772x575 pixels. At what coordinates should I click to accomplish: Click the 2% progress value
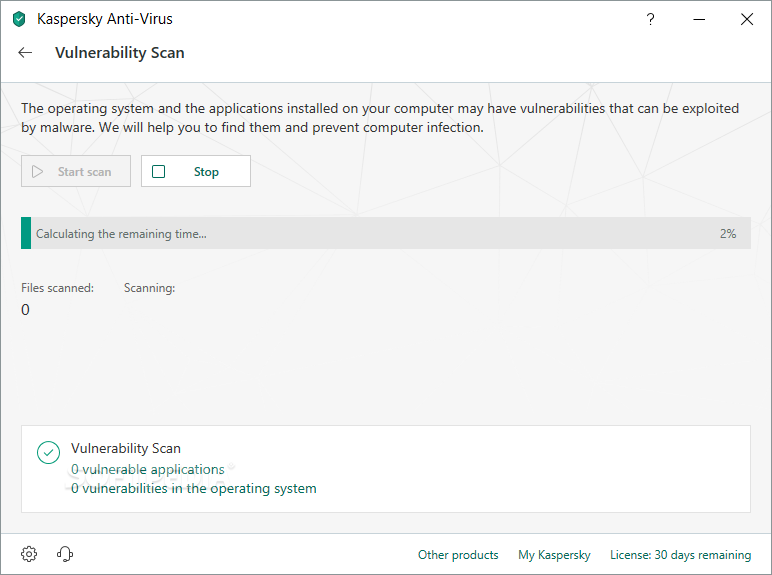[728, 234]
